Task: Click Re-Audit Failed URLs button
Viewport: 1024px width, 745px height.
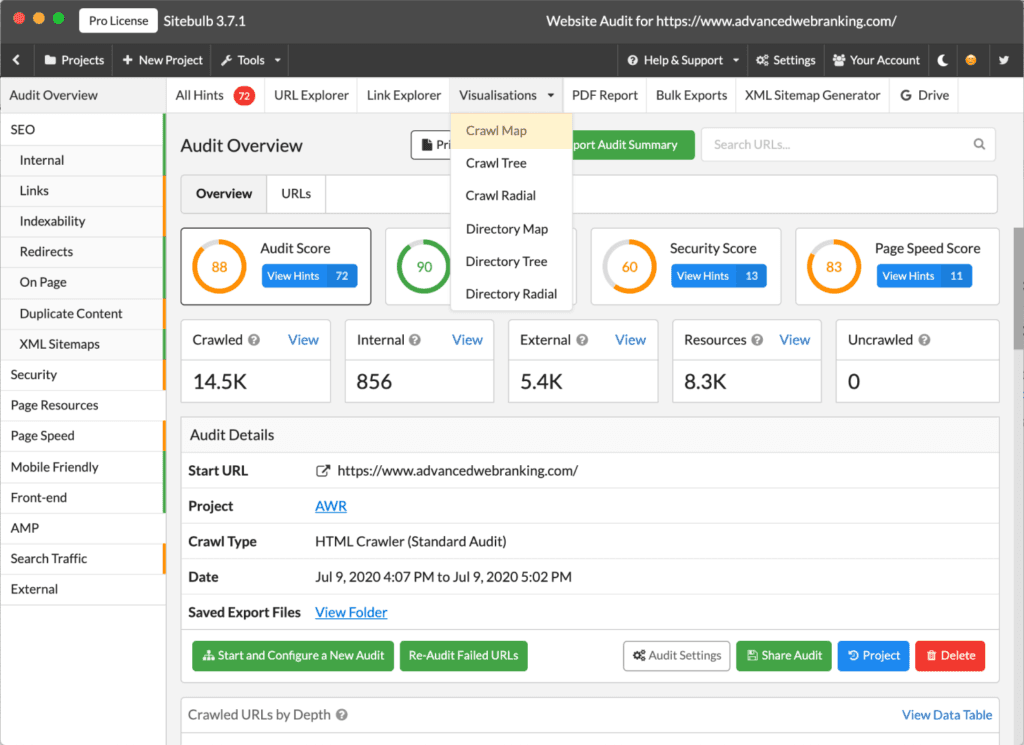Action: [463, 656]
